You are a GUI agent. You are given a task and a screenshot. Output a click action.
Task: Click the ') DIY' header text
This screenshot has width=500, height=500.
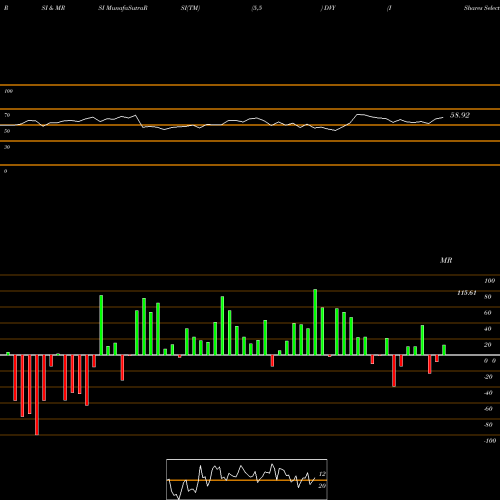(x=328, y=8)
